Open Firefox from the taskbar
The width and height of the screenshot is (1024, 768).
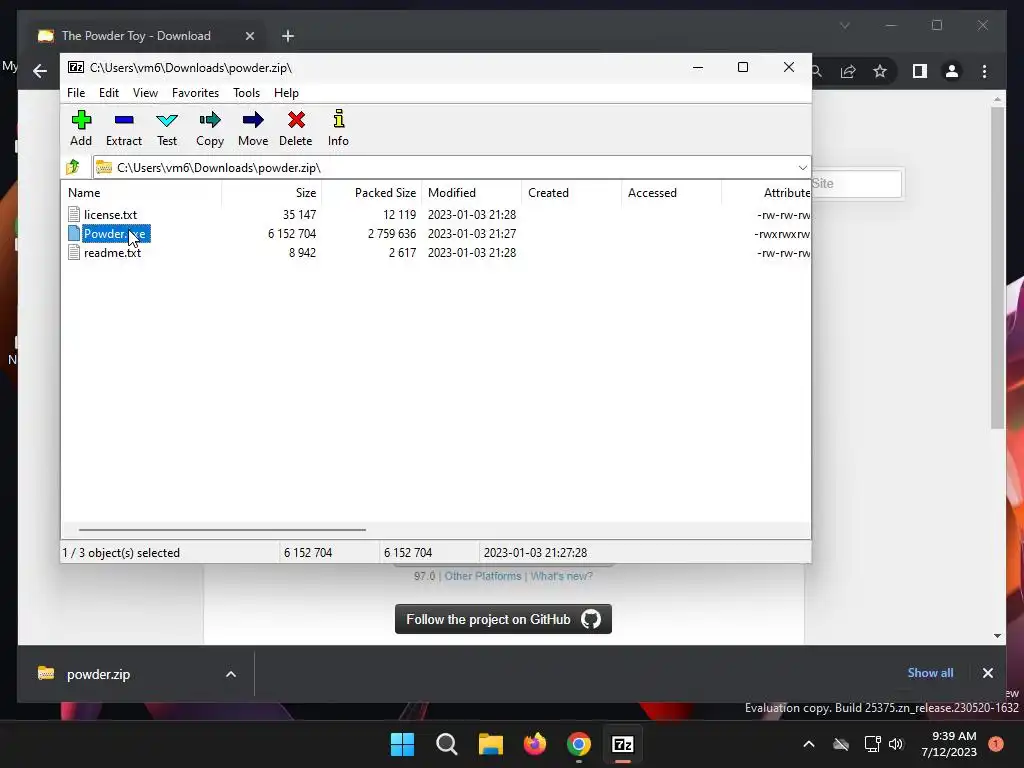coord(535,744)
